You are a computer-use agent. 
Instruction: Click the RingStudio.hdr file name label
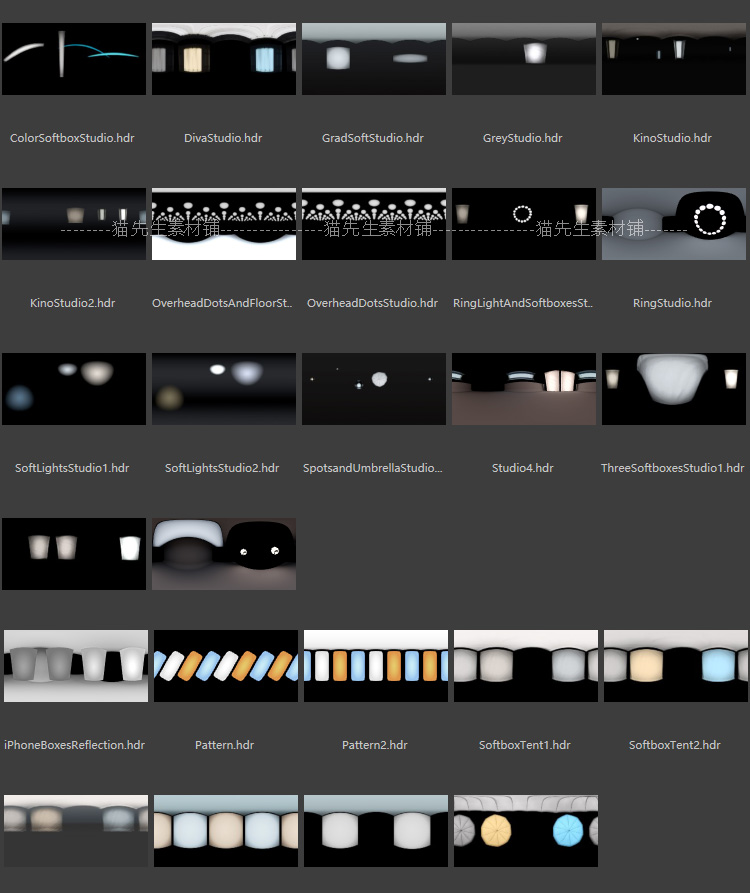click(x=673, y=303)
